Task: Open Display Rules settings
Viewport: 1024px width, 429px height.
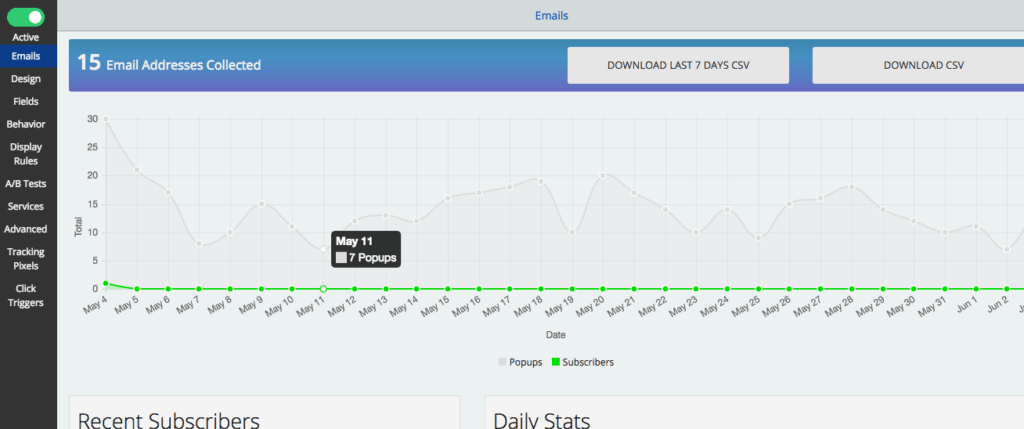Action: tap(25, 154)
